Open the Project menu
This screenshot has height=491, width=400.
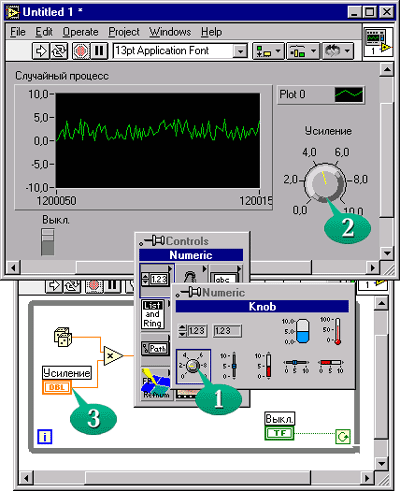pos(124,32)
